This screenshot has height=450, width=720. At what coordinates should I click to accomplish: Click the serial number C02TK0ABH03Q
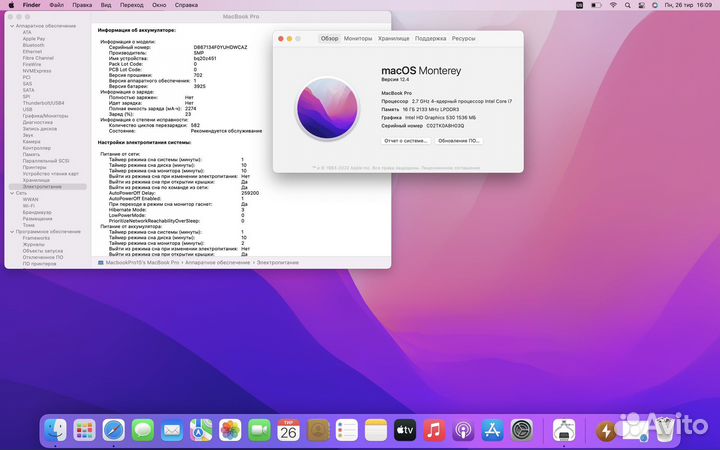click(x=445, y=126)
